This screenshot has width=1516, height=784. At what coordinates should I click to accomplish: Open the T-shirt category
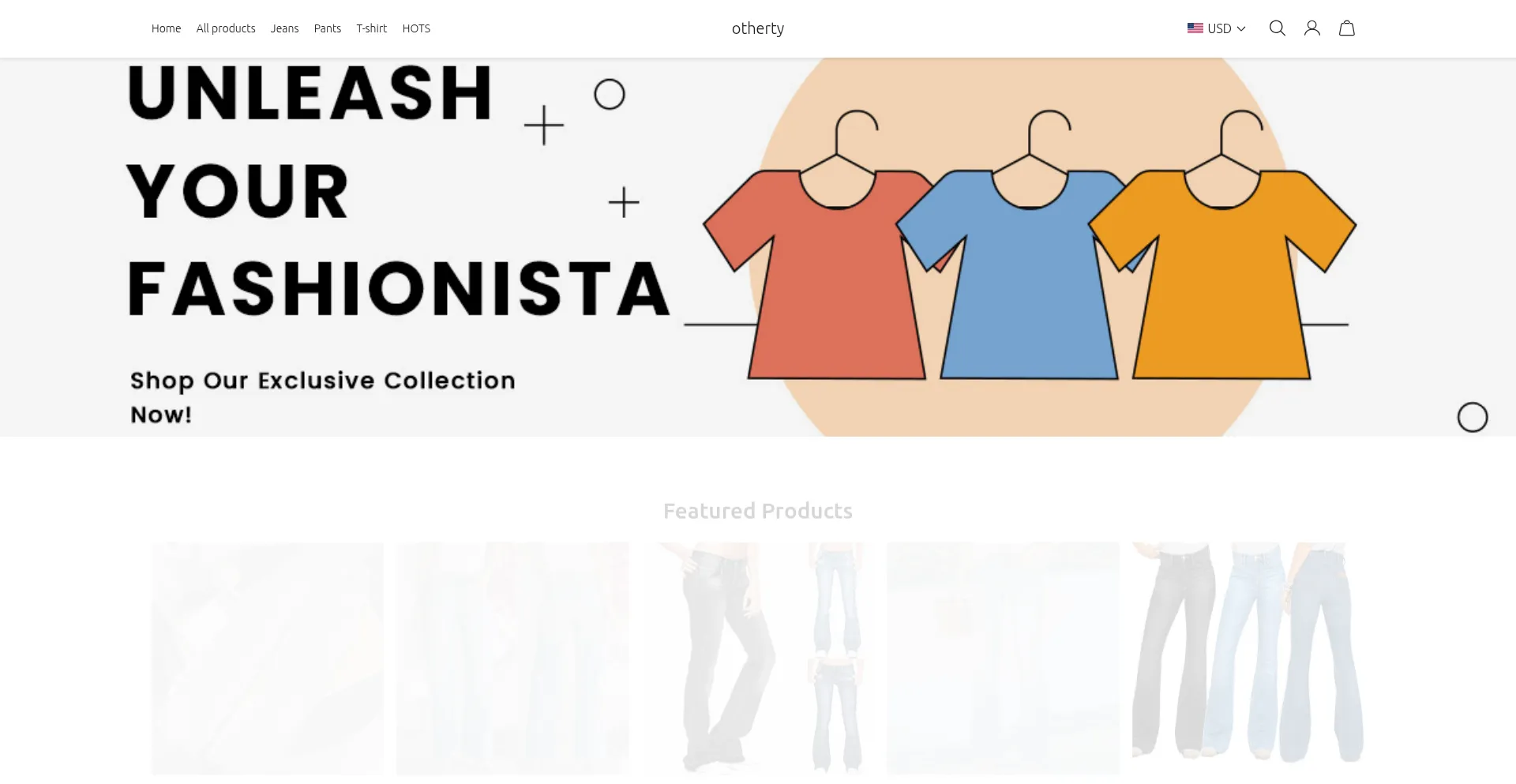[x=371, y=28]
